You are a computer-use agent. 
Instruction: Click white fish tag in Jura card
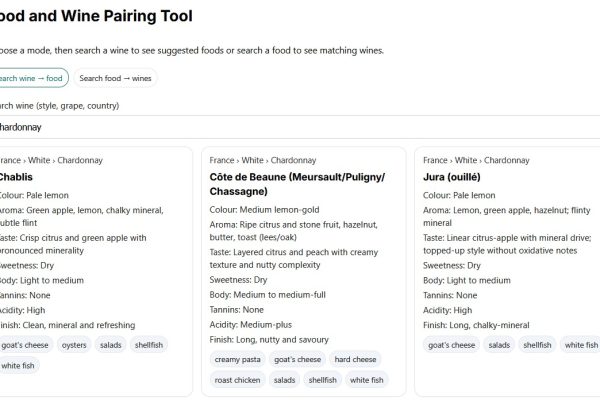580,345
